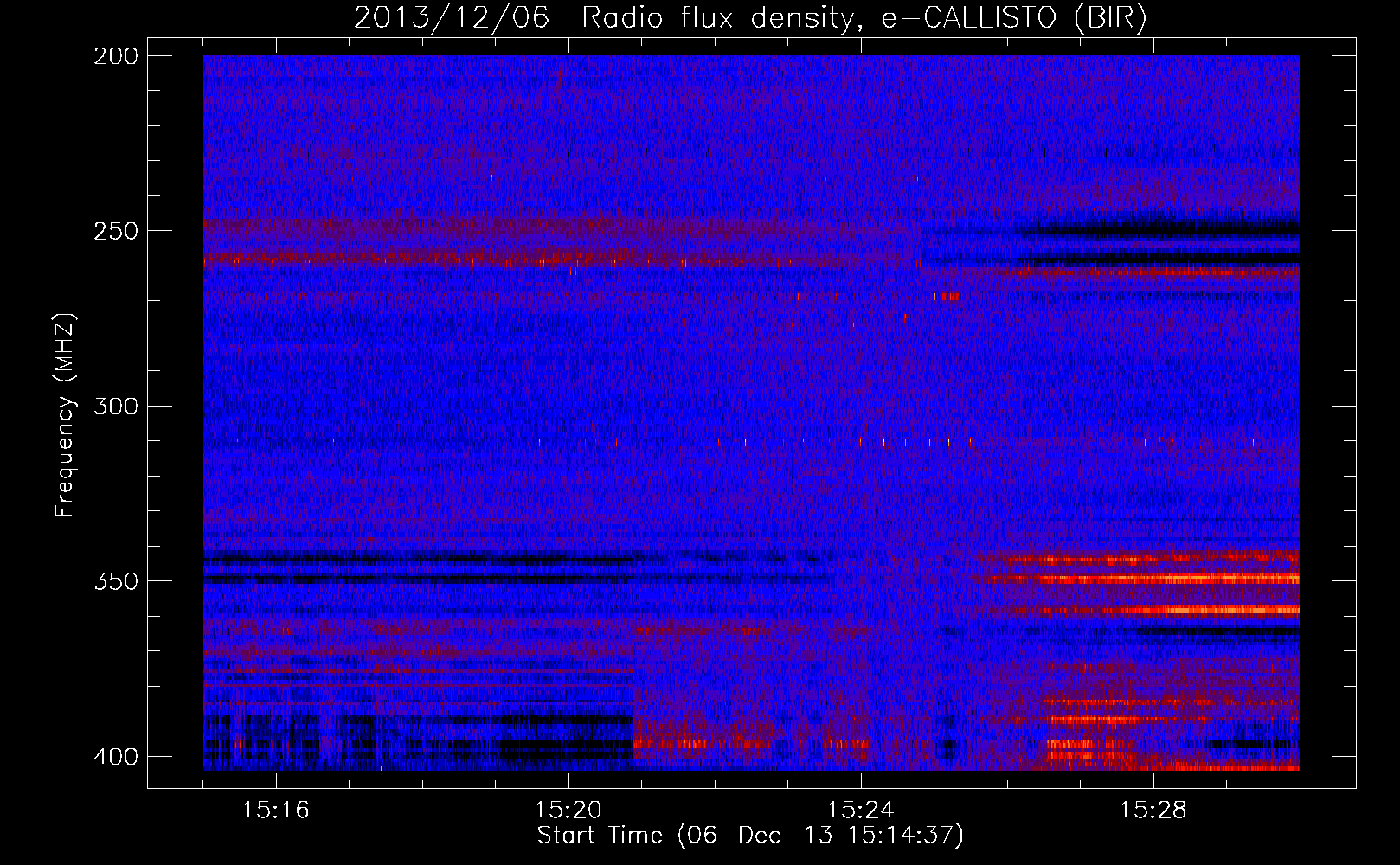Click the 200 frequency axis label
Screen dimensions: 1400x865
coord(114,56)
